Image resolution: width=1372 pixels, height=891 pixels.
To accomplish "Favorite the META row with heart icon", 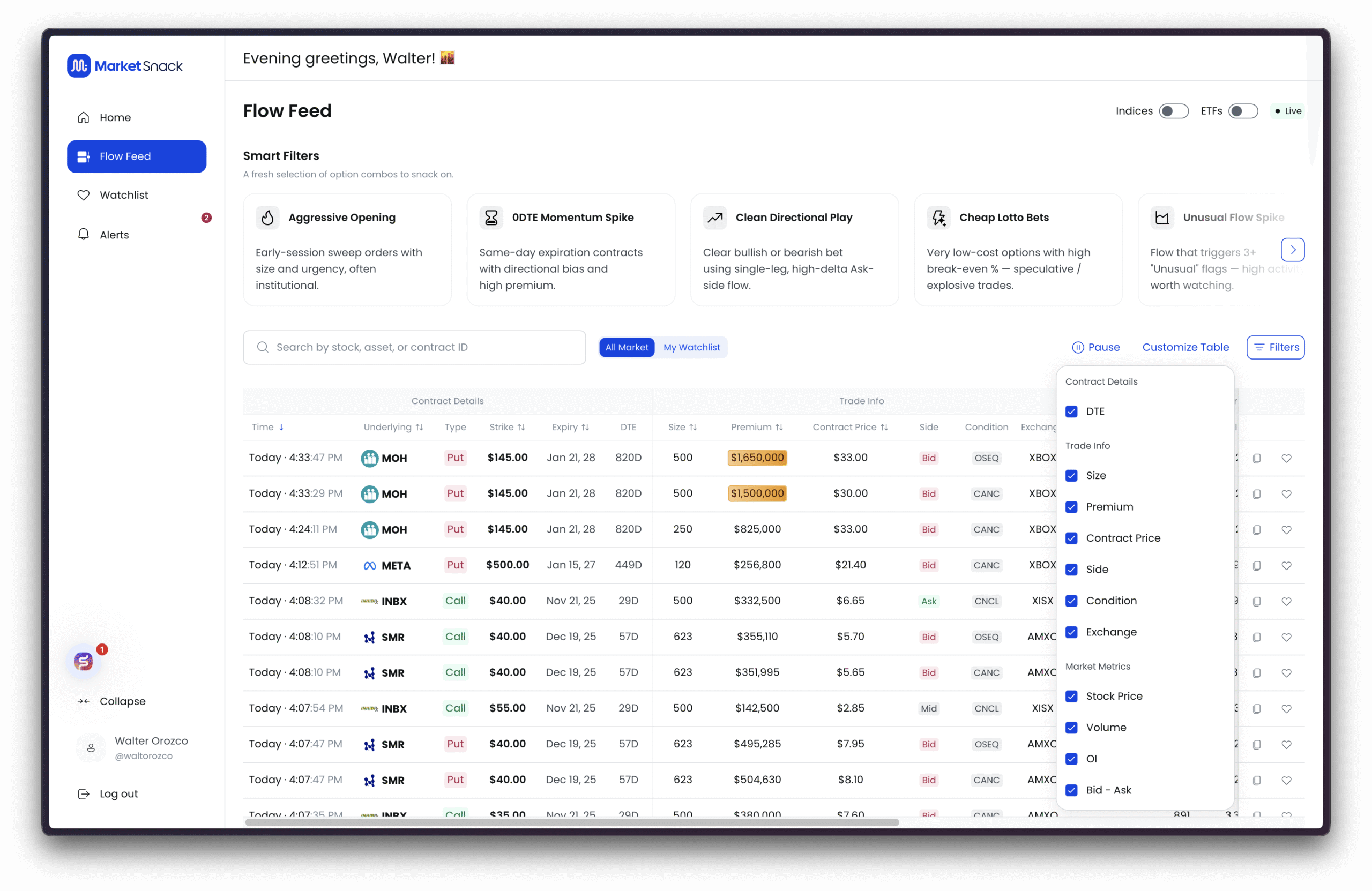I will [x=1286, y=565].
